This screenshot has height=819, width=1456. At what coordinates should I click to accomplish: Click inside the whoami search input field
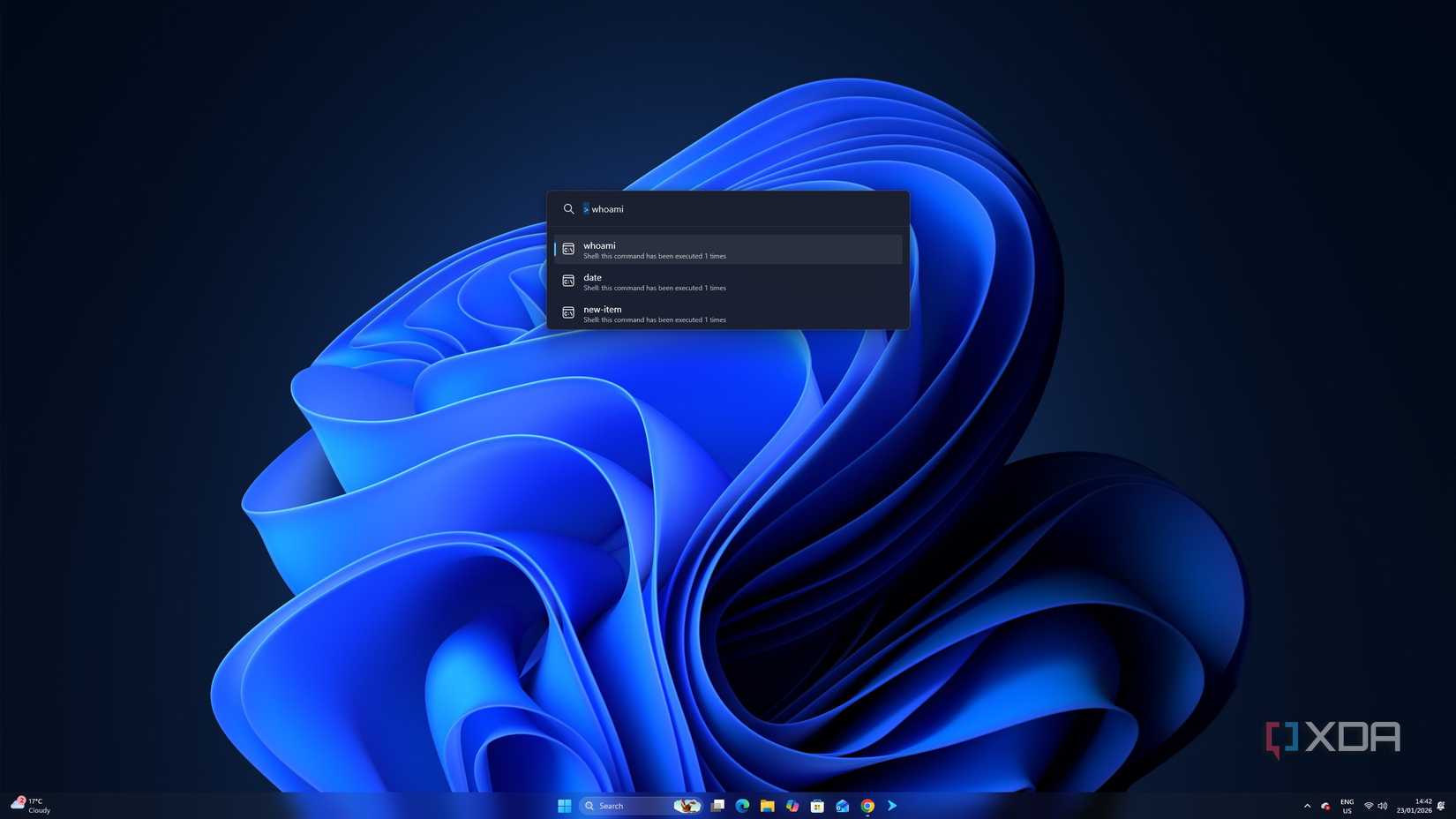pyautogui.click(x=724, y=209)
